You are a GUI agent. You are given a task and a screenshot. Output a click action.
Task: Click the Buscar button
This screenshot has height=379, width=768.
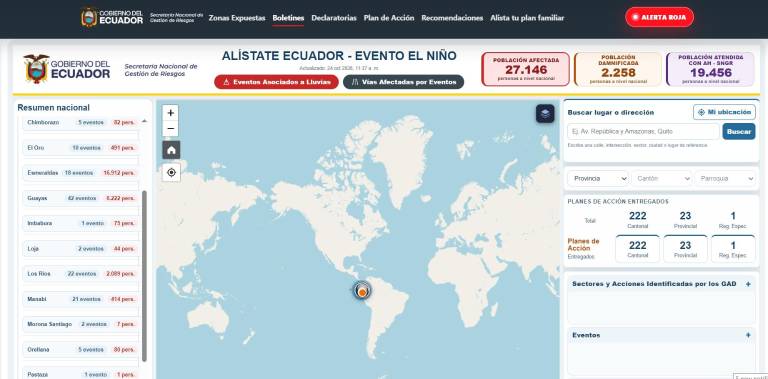pyautogui.click(x=739, y=132)
